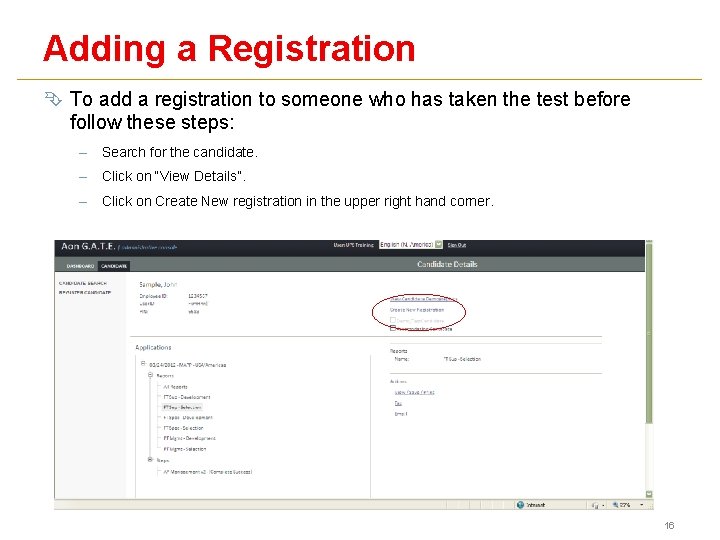
Task: Select IT Mgmt - Selection report
Action: (185, 449)
